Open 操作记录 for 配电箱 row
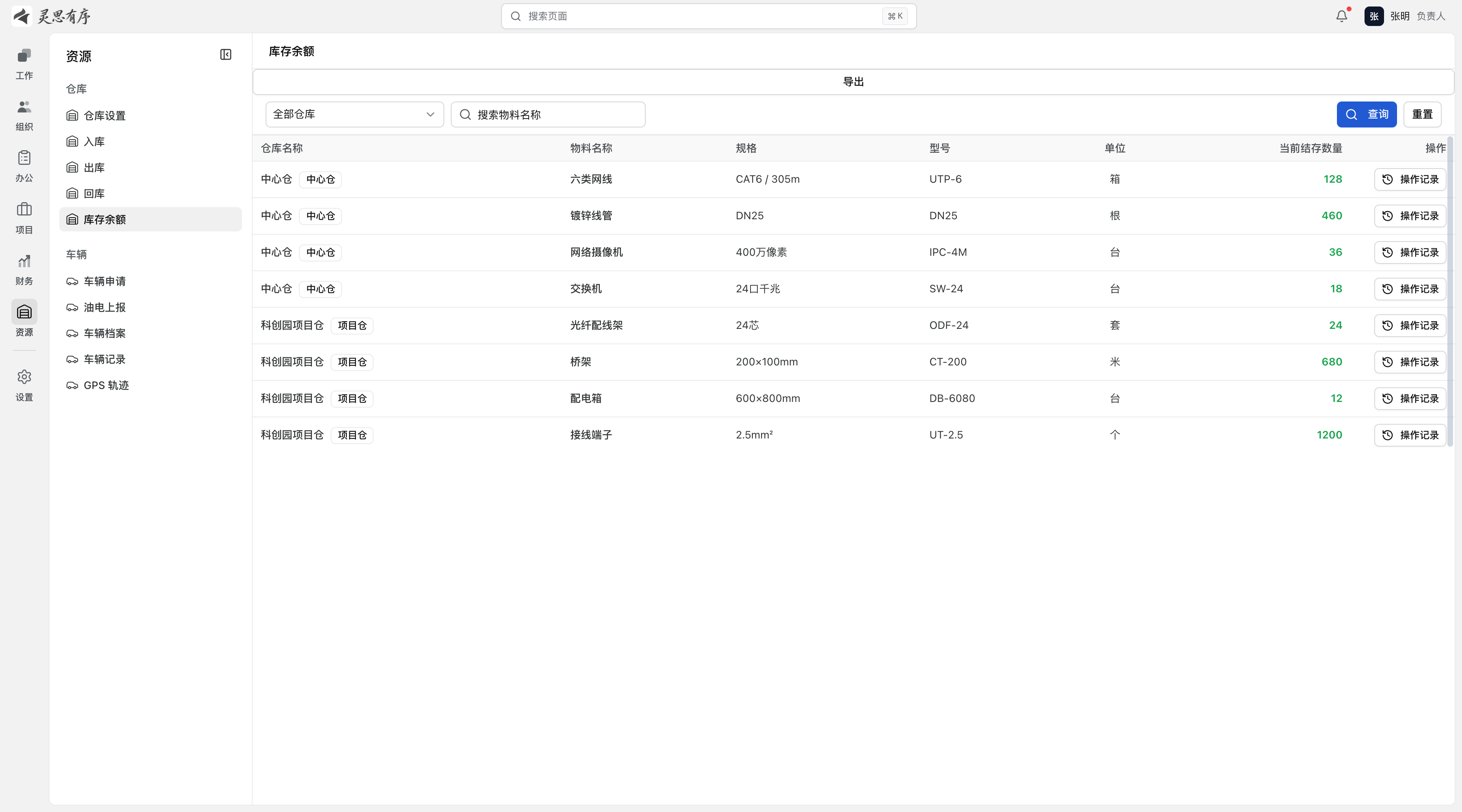 [1410, 398]
